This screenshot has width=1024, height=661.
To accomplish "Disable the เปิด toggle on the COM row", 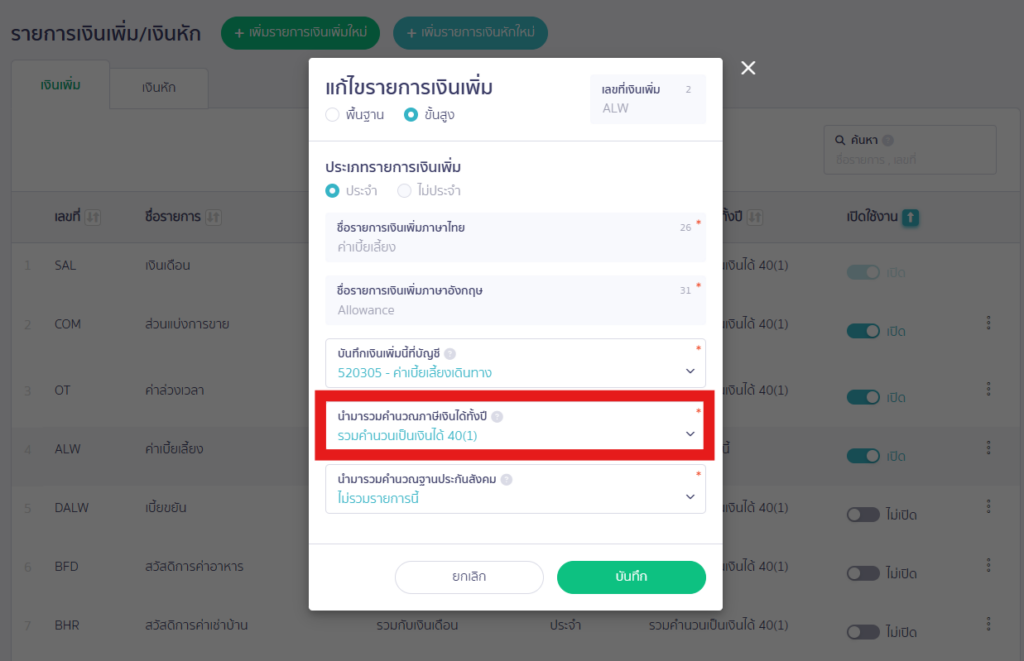I will coord(862,330).
